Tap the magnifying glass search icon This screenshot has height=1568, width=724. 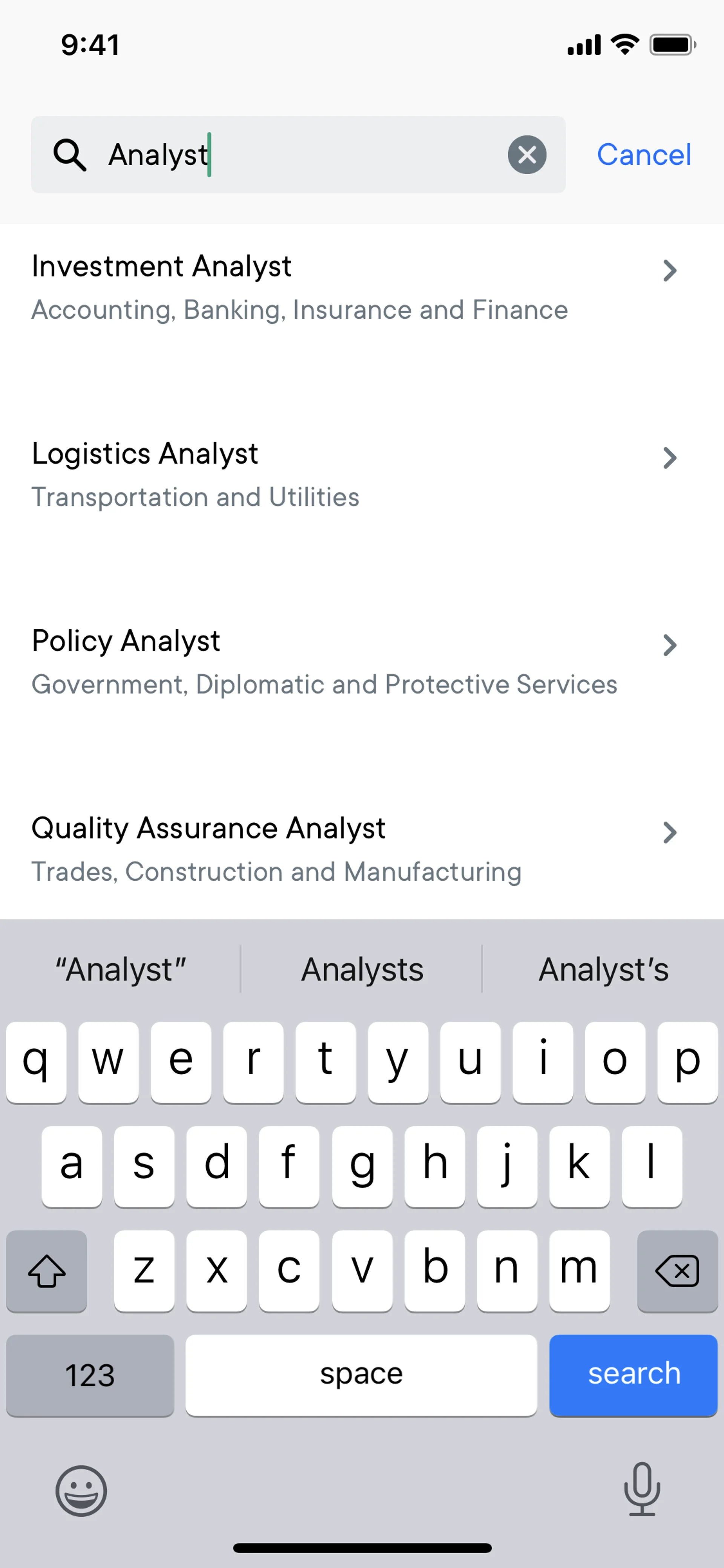point(69,155)
